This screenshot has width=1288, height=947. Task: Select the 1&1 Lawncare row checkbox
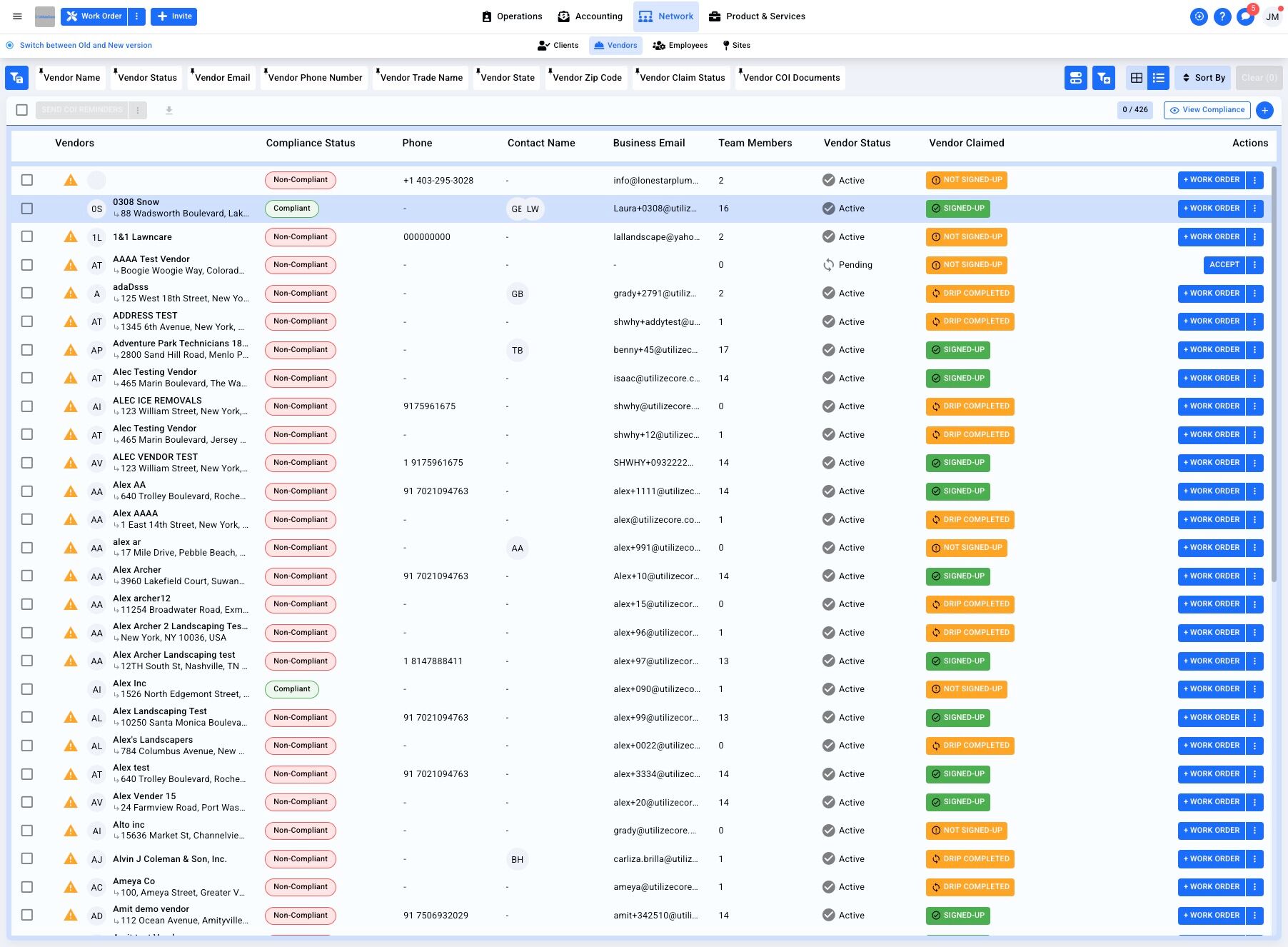click(27, 236)
